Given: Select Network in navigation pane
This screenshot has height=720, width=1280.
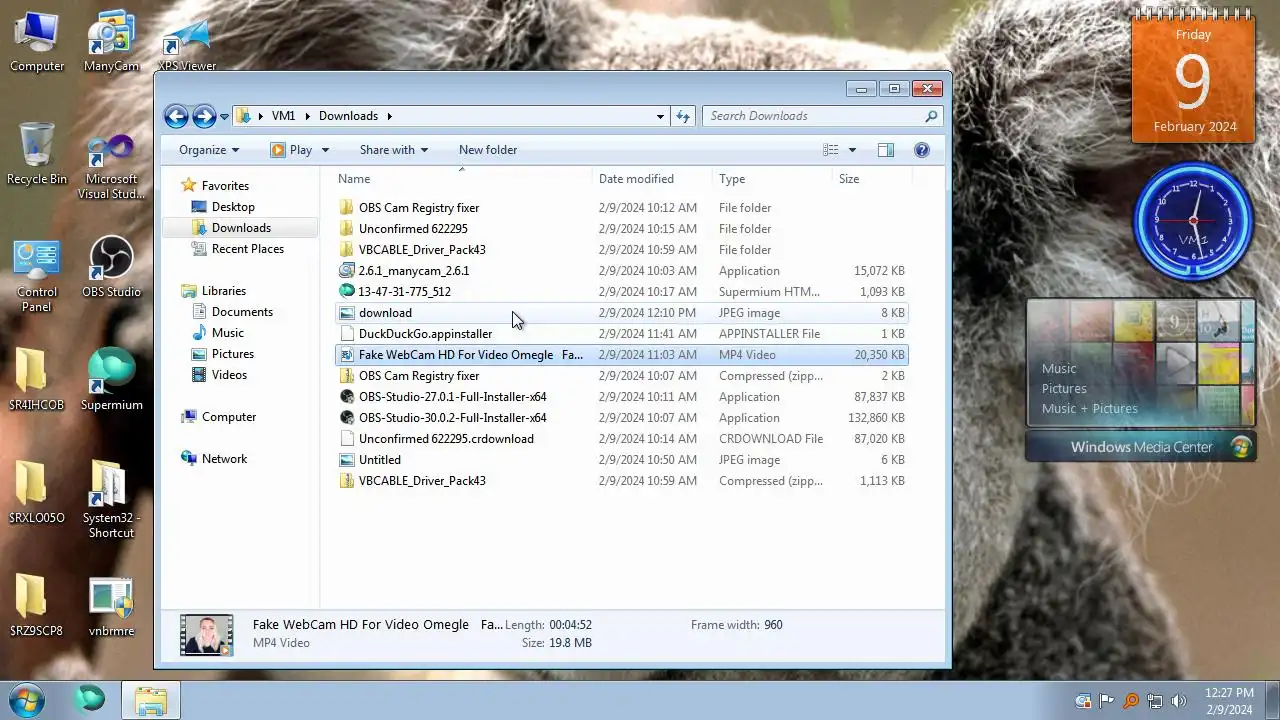Looking at the screenshot, I should (x=224, y=459).
